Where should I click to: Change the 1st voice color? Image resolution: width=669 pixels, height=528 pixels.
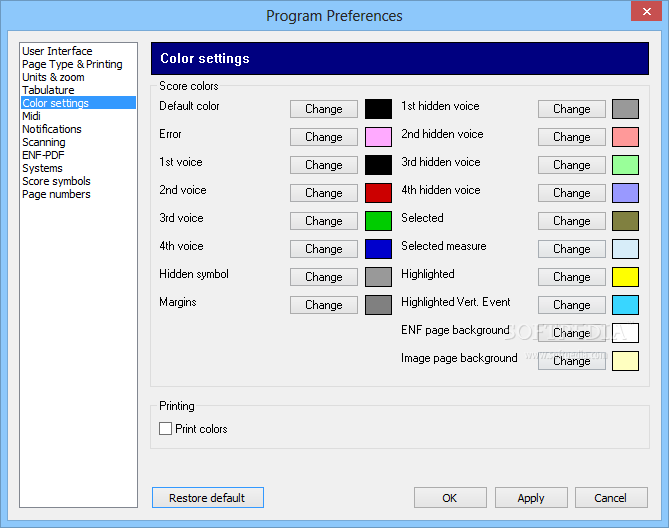324,165
